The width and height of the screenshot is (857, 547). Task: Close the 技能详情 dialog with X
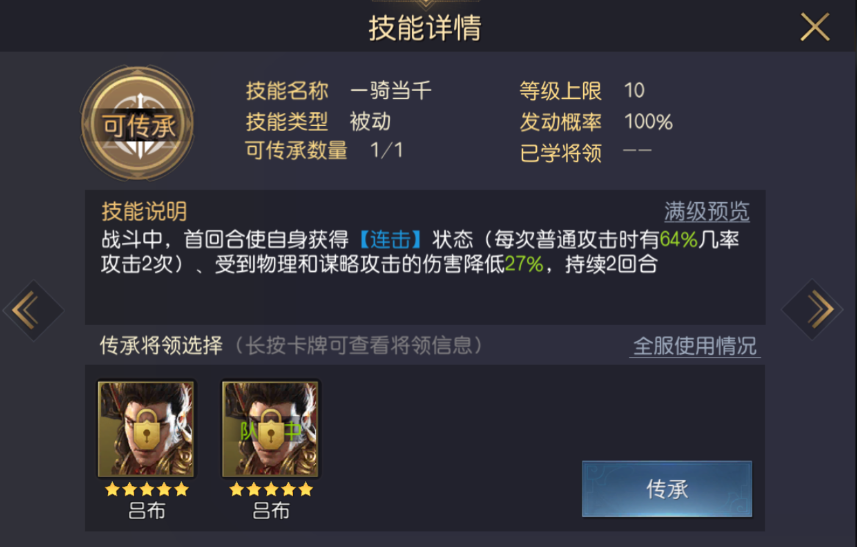[814, 27]
